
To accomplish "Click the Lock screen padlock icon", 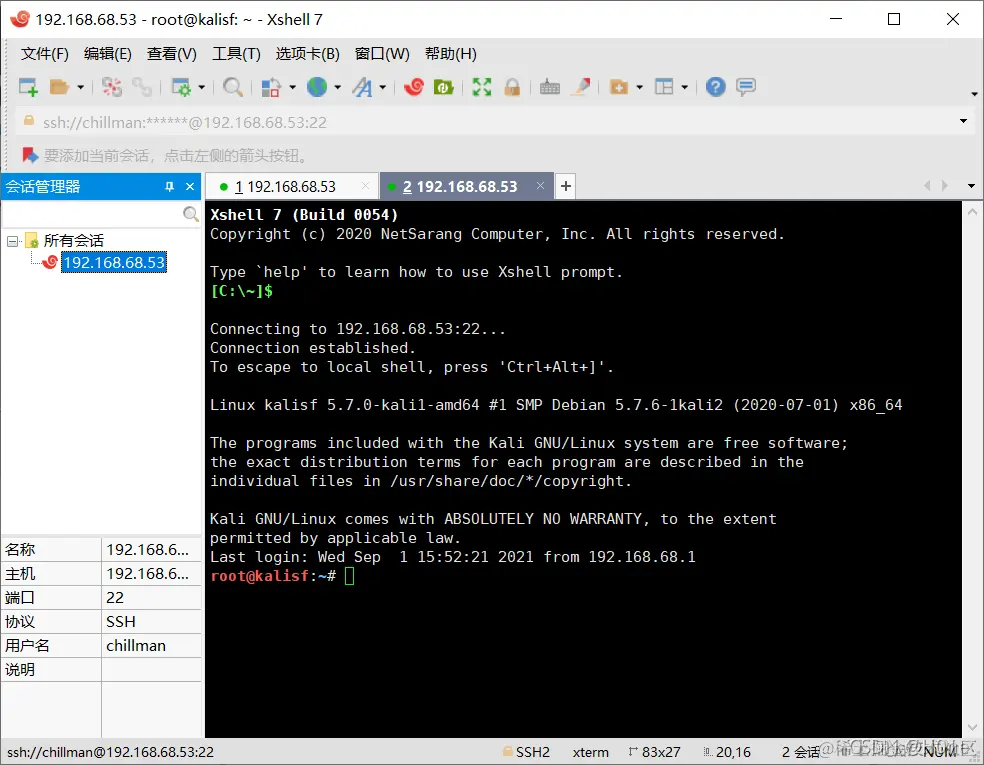I will pos(512,87).
